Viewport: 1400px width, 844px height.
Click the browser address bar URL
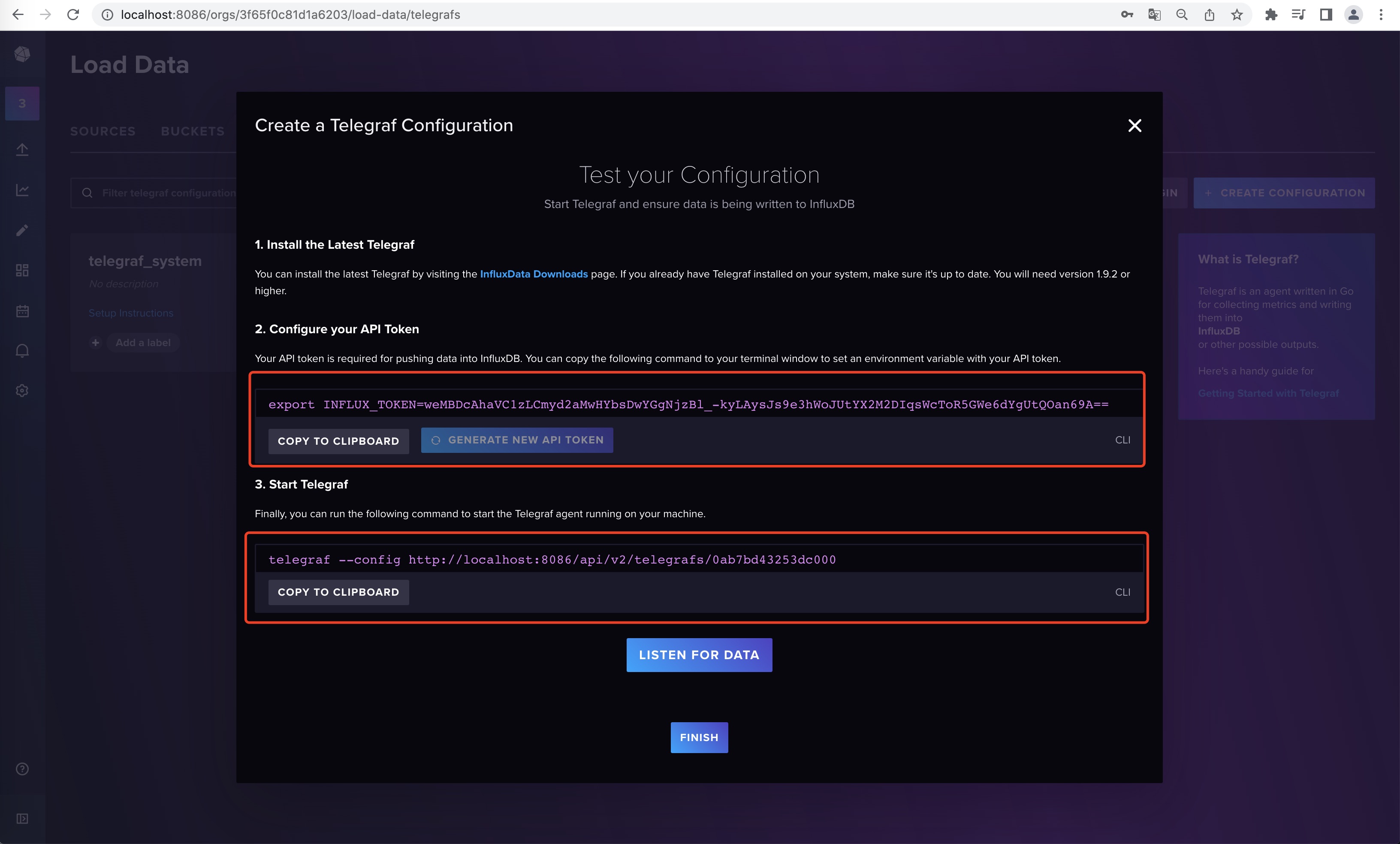point(290,15)
